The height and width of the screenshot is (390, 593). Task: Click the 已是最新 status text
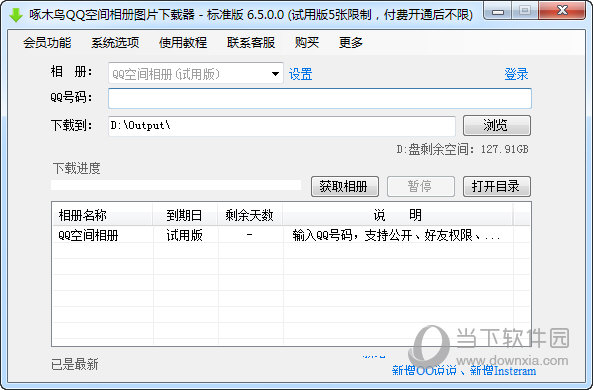[x=75, y=364]
